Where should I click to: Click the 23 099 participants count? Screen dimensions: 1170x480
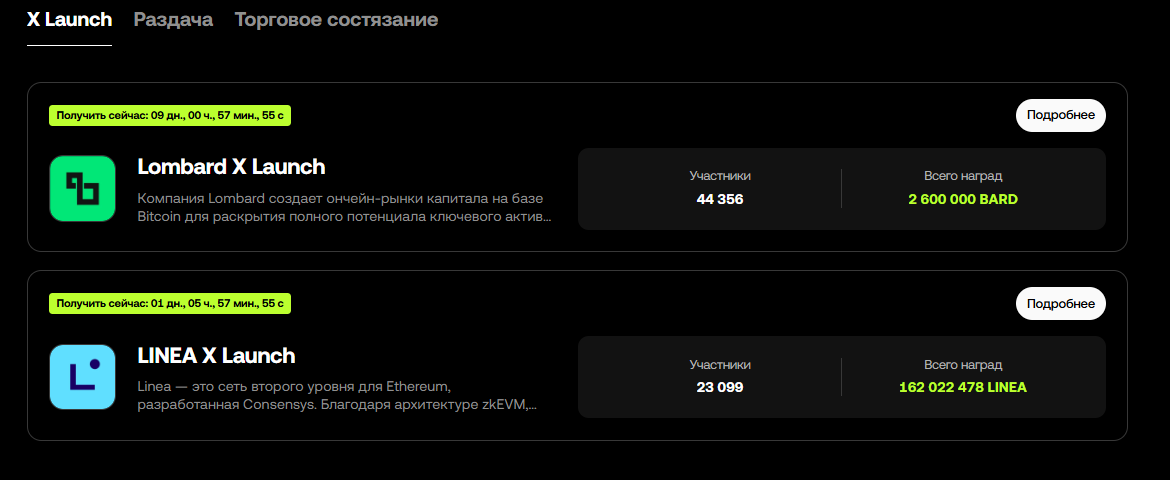[720, 387]
